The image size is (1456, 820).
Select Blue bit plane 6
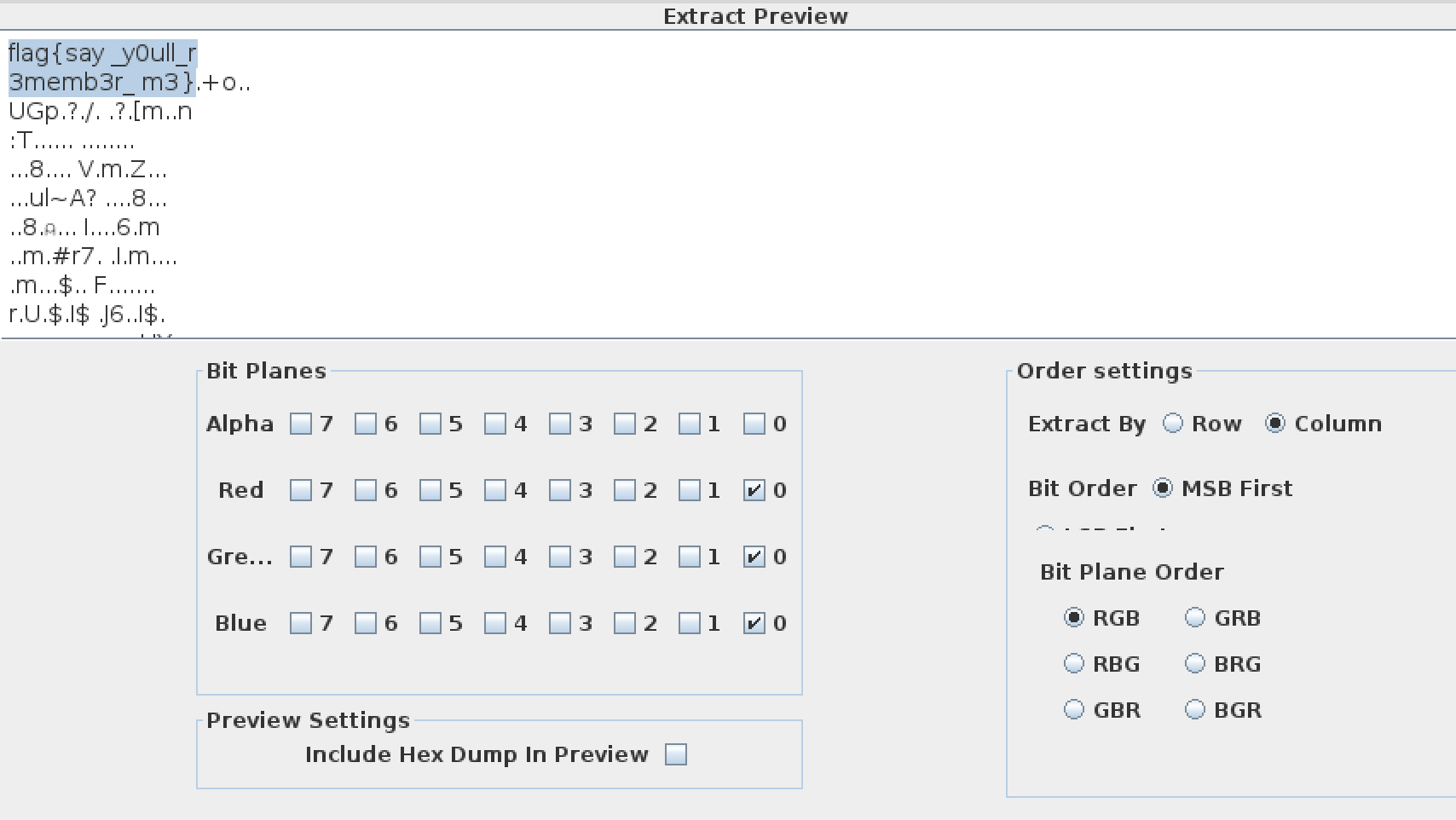(x=366, y=623)
